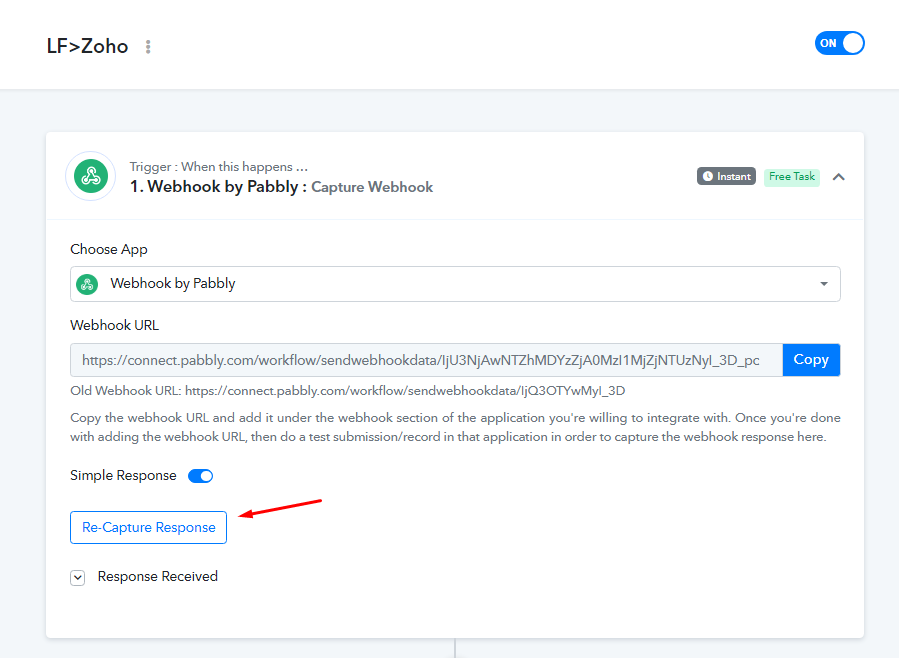The image size is (899, 658).
Task: Click the Free Task badge
Action: pos(791,177)
